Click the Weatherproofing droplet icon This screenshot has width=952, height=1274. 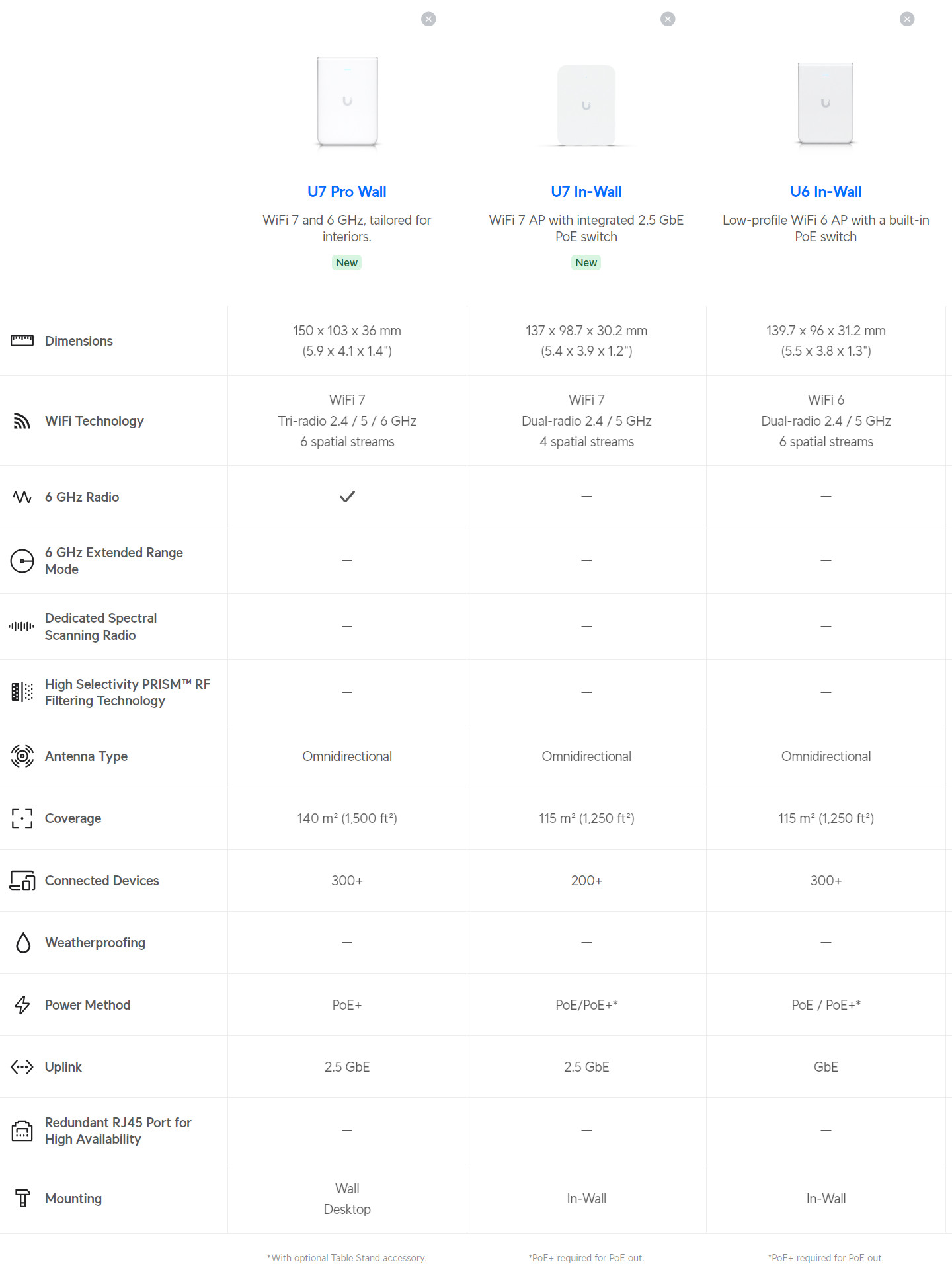click(23, 943)
